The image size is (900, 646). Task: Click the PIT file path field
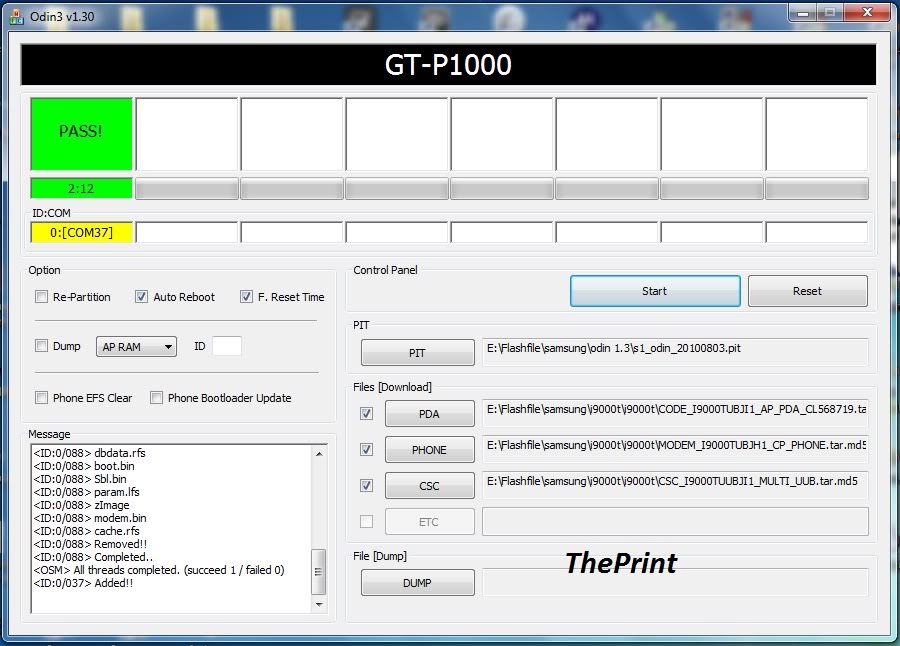675,352
